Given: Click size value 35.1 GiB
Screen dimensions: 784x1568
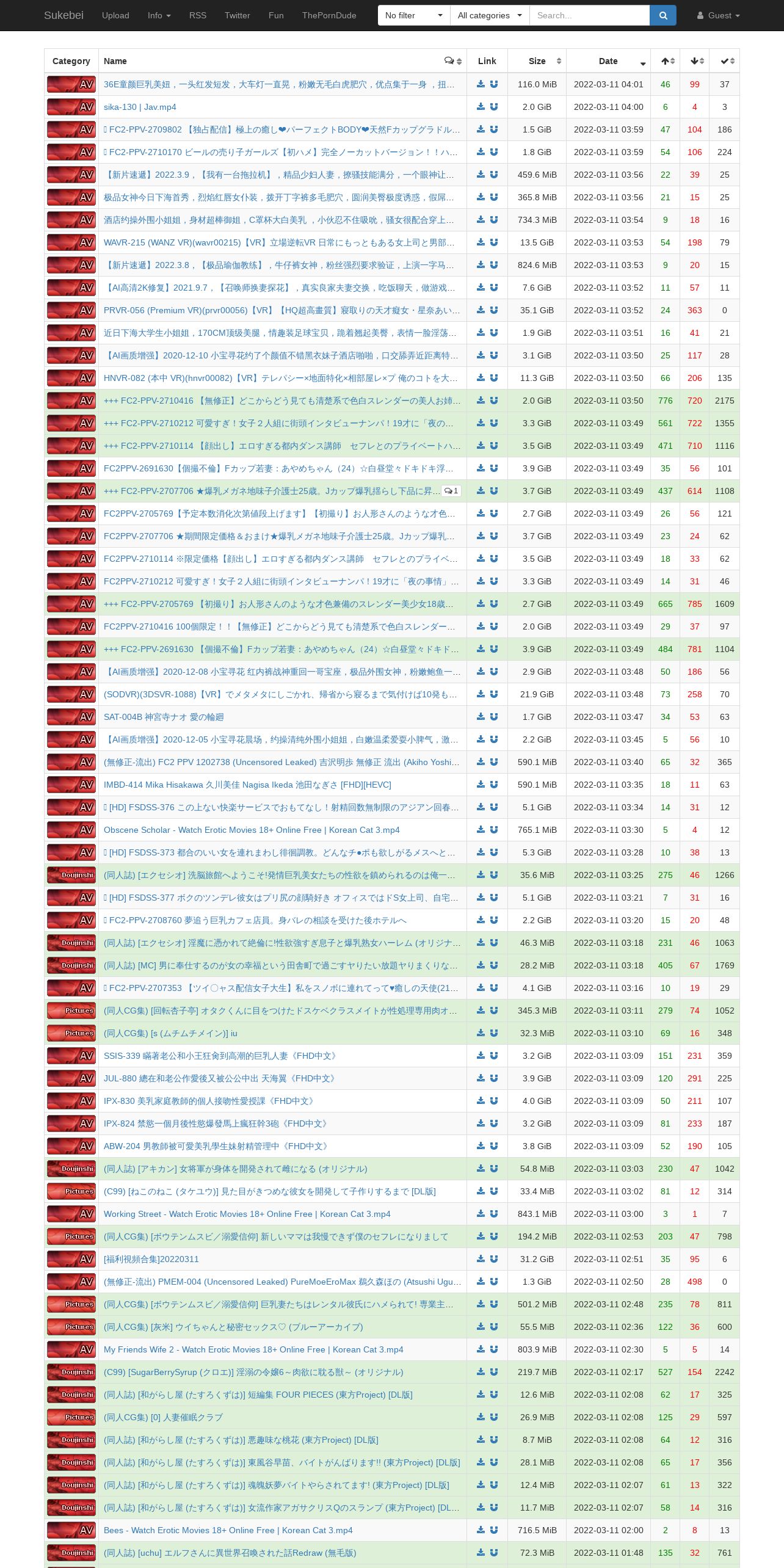Looking at the screenshot, I should coord(537,310).
